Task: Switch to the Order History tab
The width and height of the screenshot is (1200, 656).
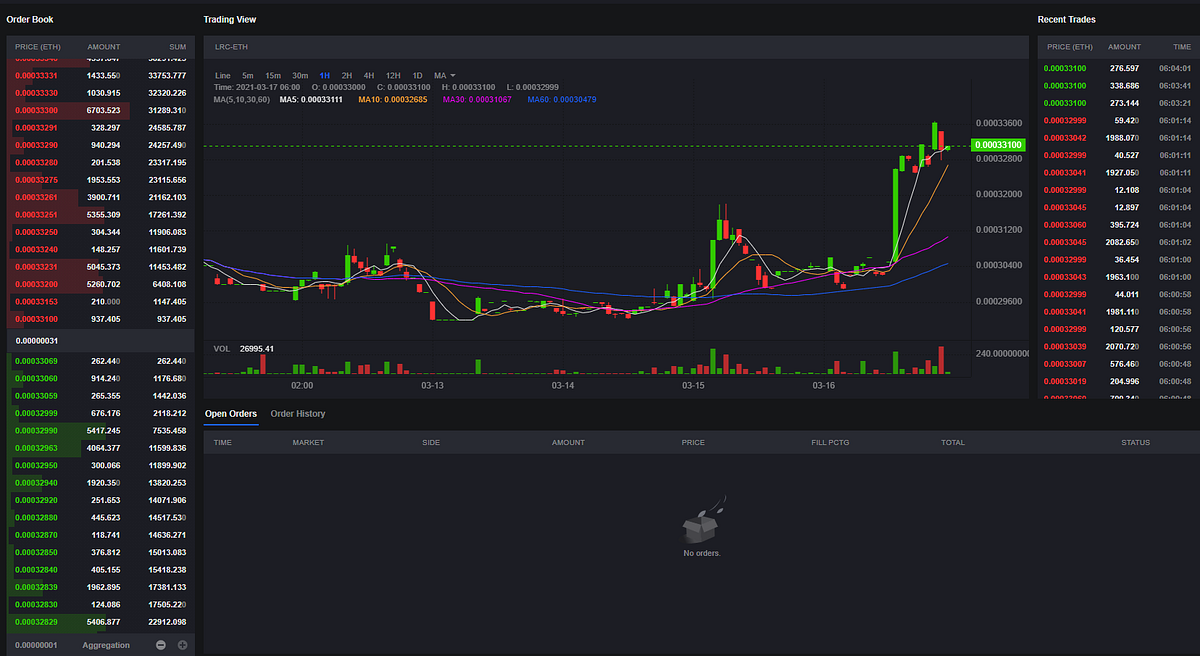Action: [x=298, y=414]
